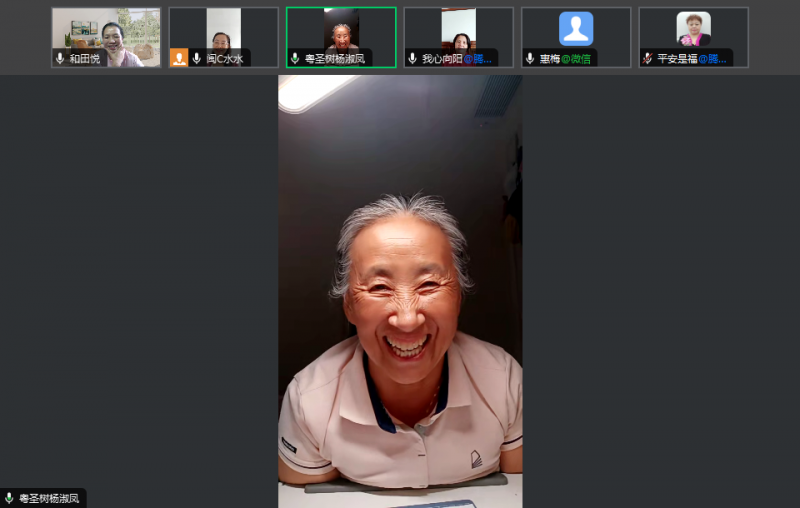Select 和田悦's video thumbnail
Screen dimensions: 800x508
(106, 30)
